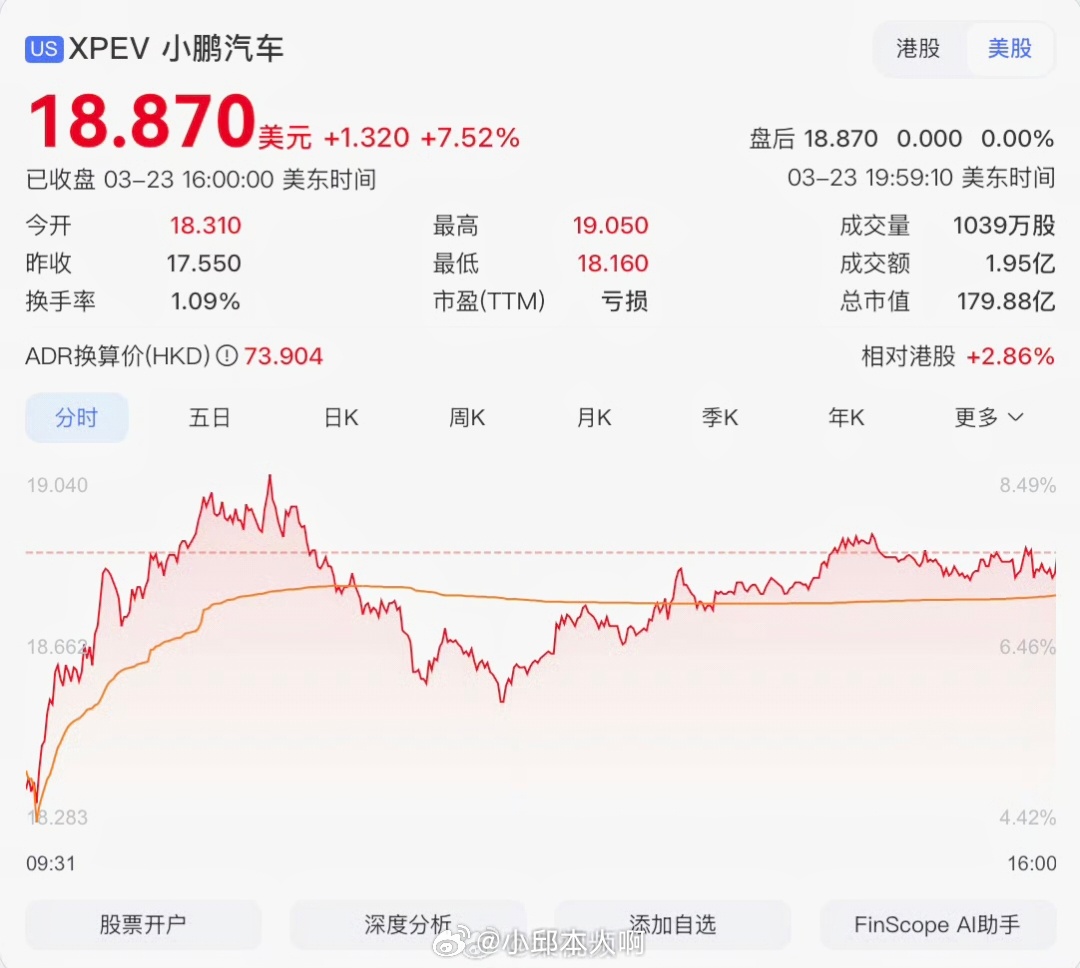Screen dimensions: 1080x968
Task: Click the 市盈(TTM) value 亏损
Action: coord(624,301)
